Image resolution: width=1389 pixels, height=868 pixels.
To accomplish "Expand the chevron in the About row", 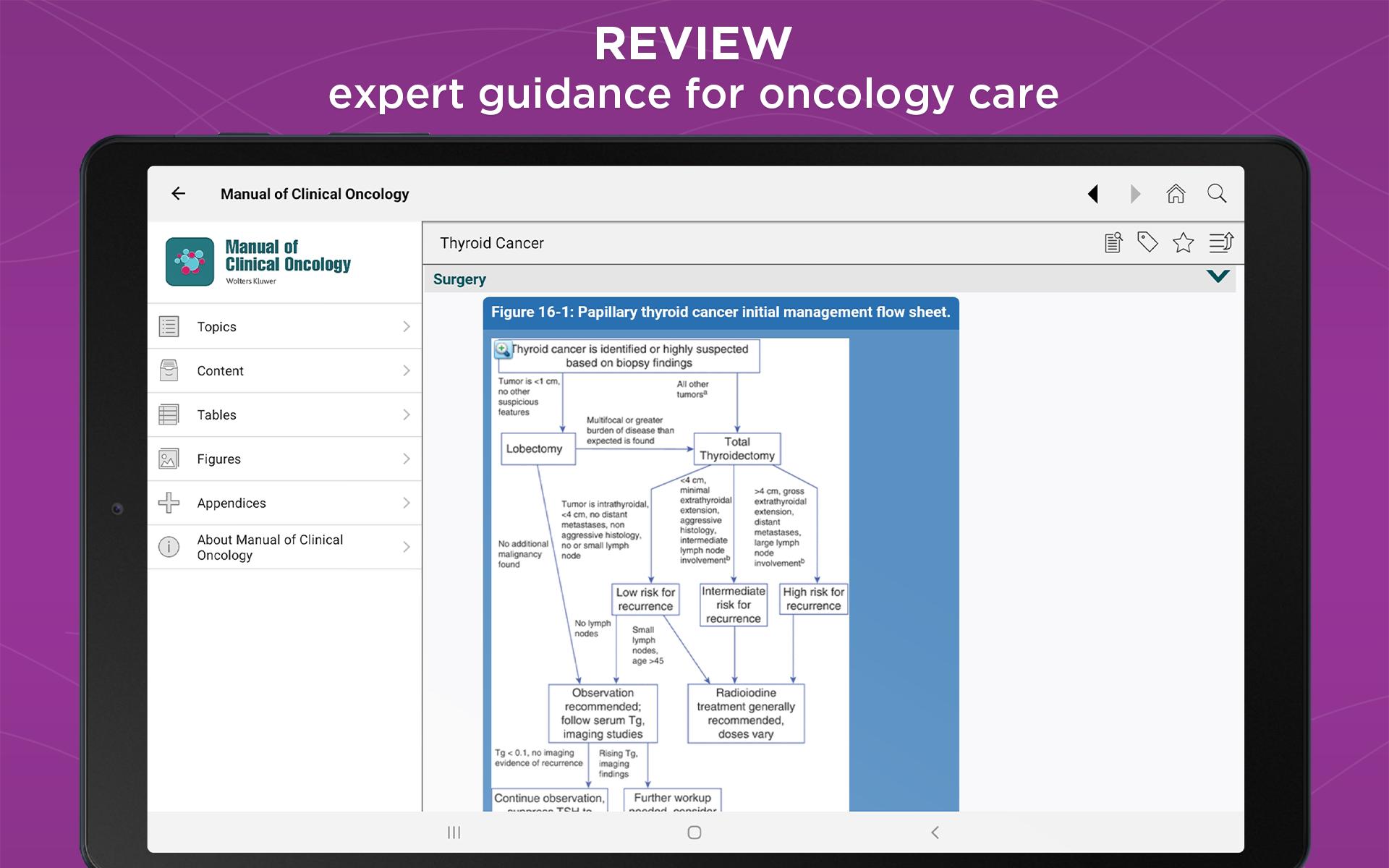I will (407, 548).
